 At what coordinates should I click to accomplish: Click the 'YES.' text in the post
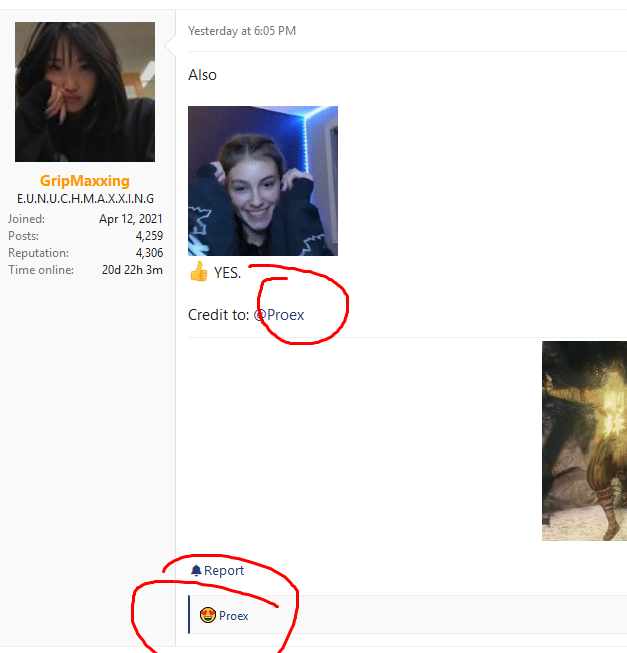227,273
